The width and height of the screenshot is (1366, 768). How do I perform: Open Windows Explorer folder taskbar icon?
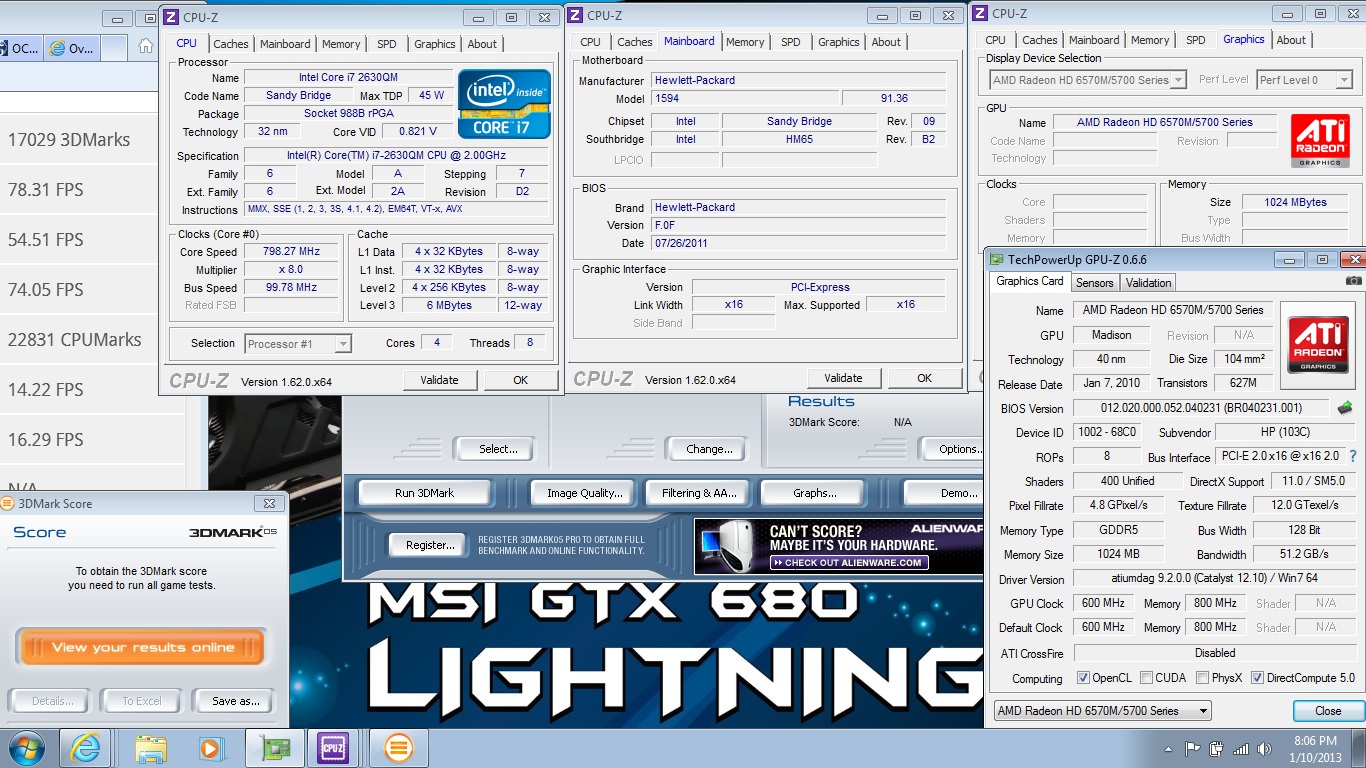151,748
